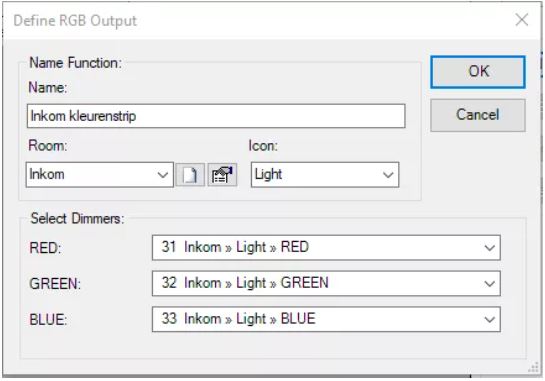This screenshot has height=381, width=545.
Task: Expand the Room dropdown arrow
Action: pos(162,175)
